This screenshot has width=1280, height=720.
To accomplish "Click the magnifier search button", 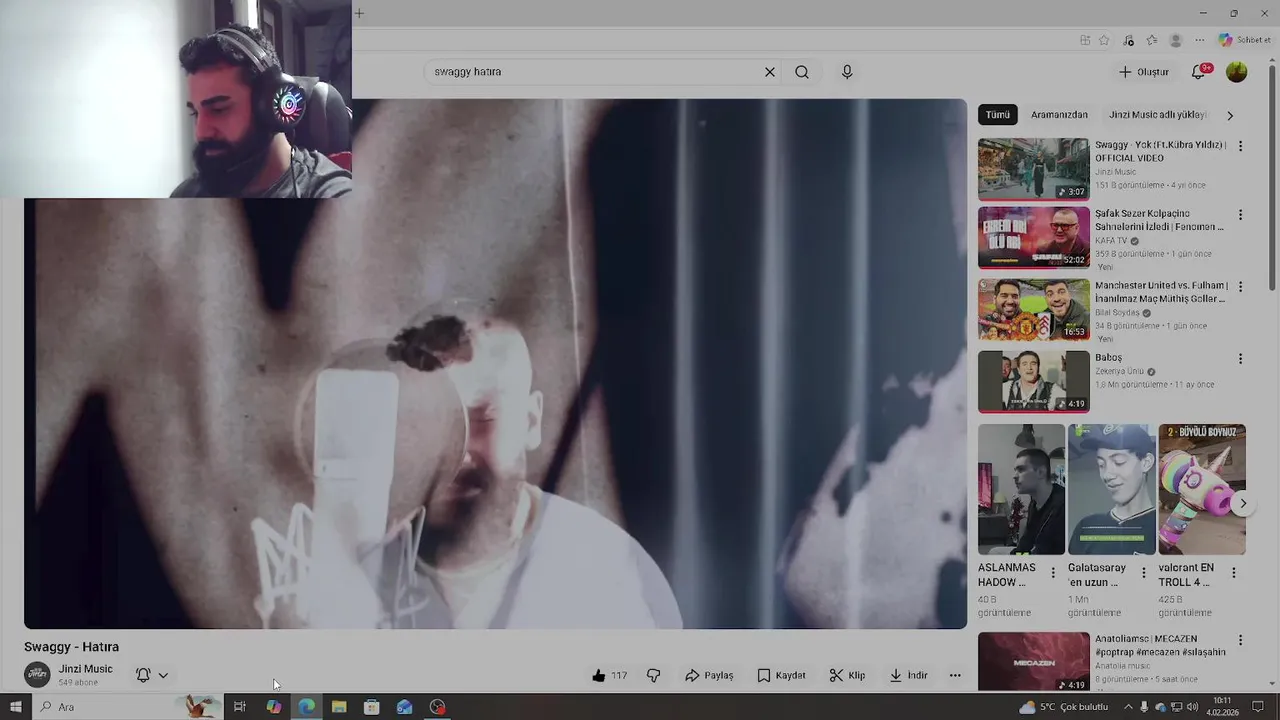I will [x=802, y=72].
